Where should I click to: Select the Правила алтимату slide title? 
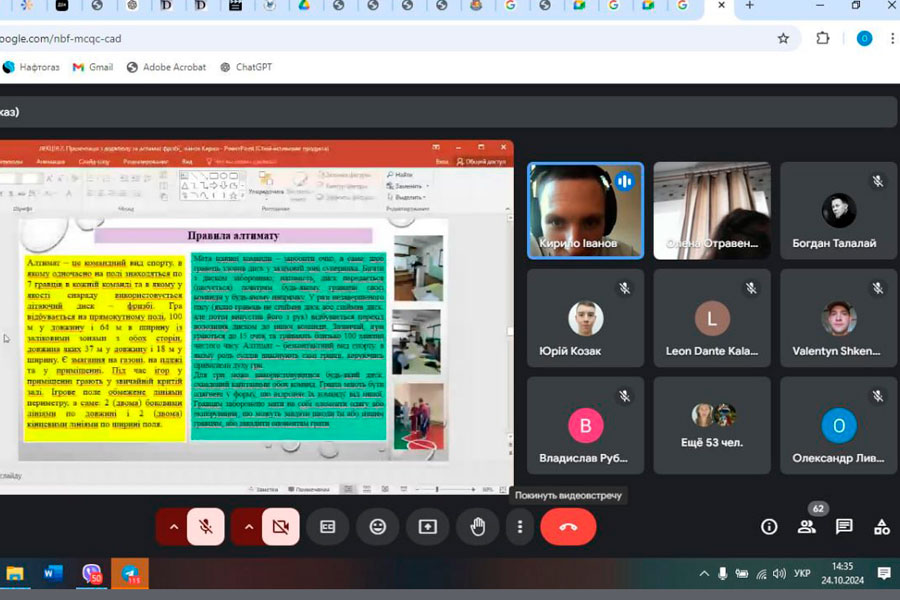233,235
